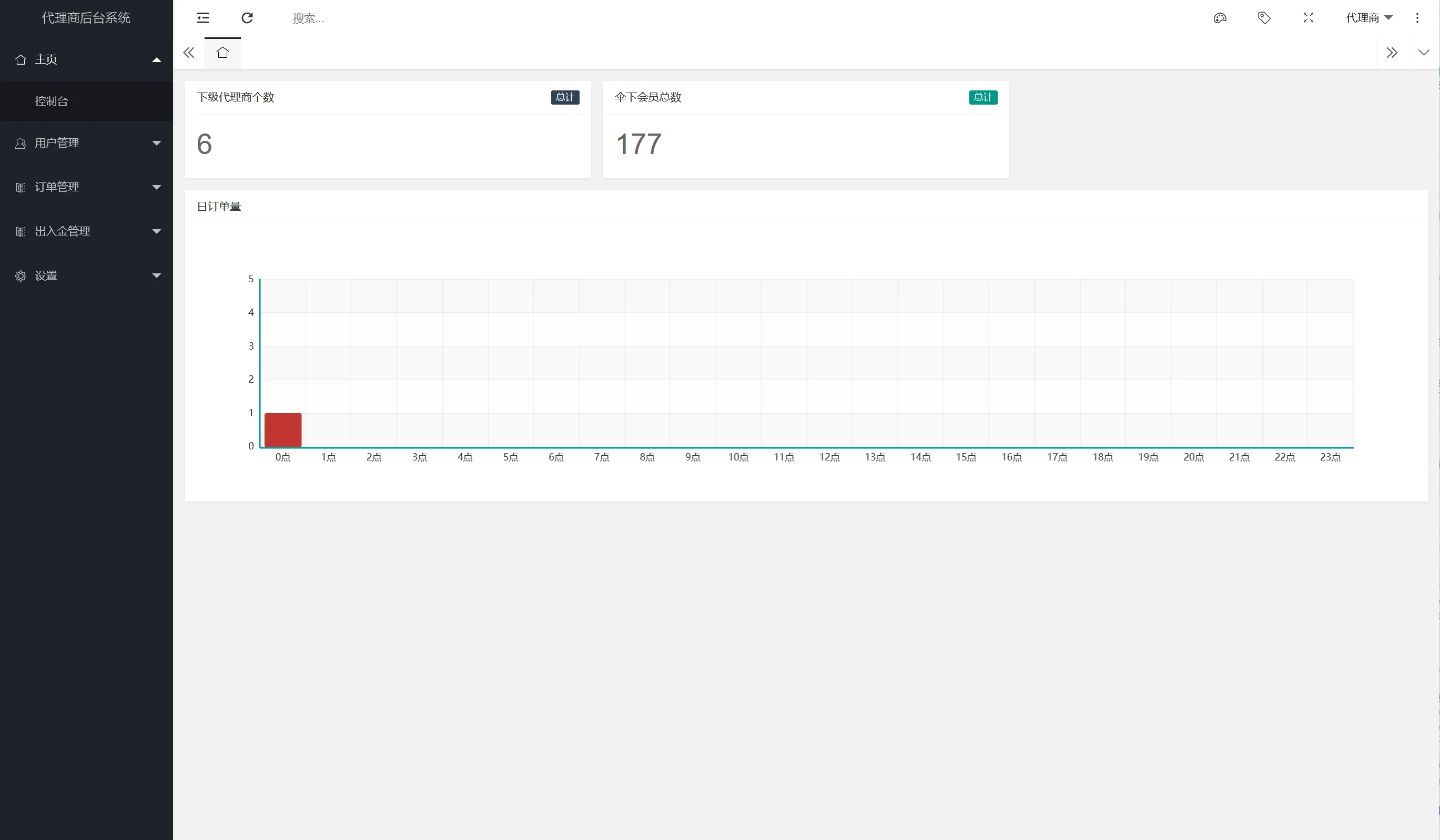Open the 代理商 user dropdown
Image resolution: width=1440 pixels, height=840 pixels.
[x=1368, y=18]
